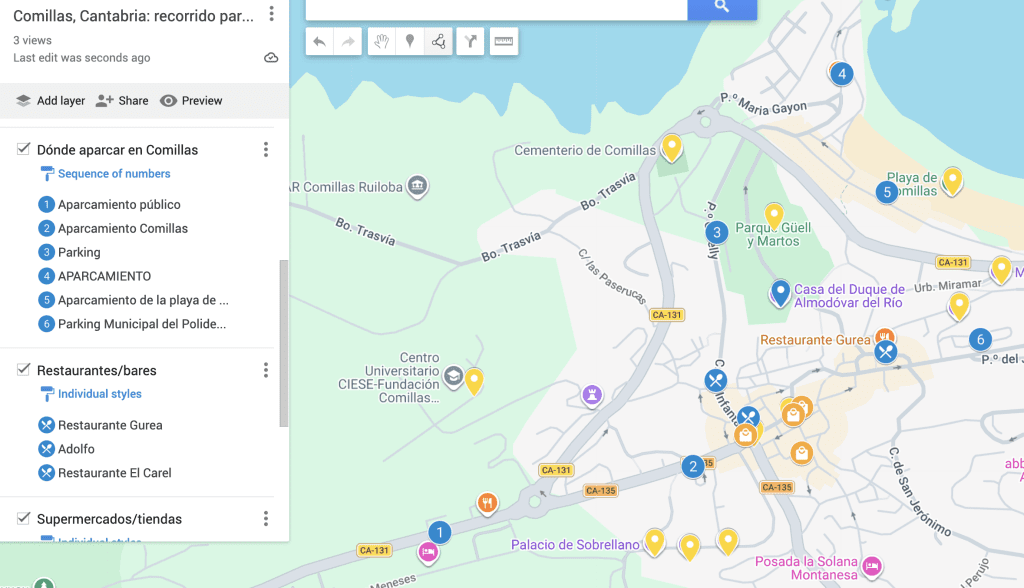Select the draw a line tool
The height and width of the screenshot is (588, 1024).
click(438, 41)
